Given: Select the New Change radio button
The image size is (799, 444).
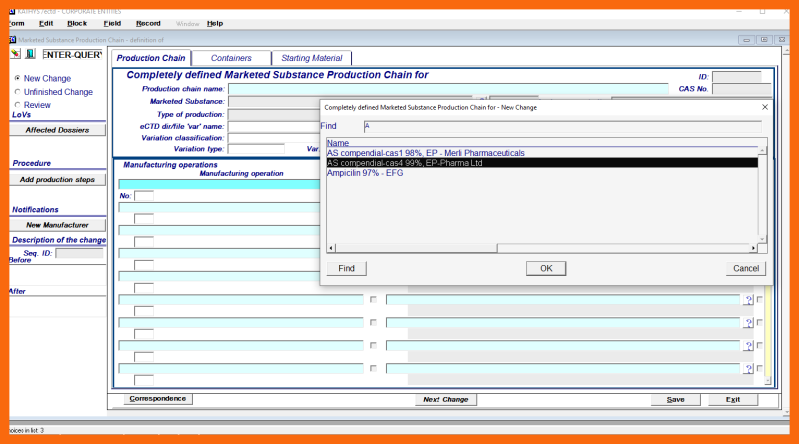Looking at the screenshot, I should pos(18,78).
